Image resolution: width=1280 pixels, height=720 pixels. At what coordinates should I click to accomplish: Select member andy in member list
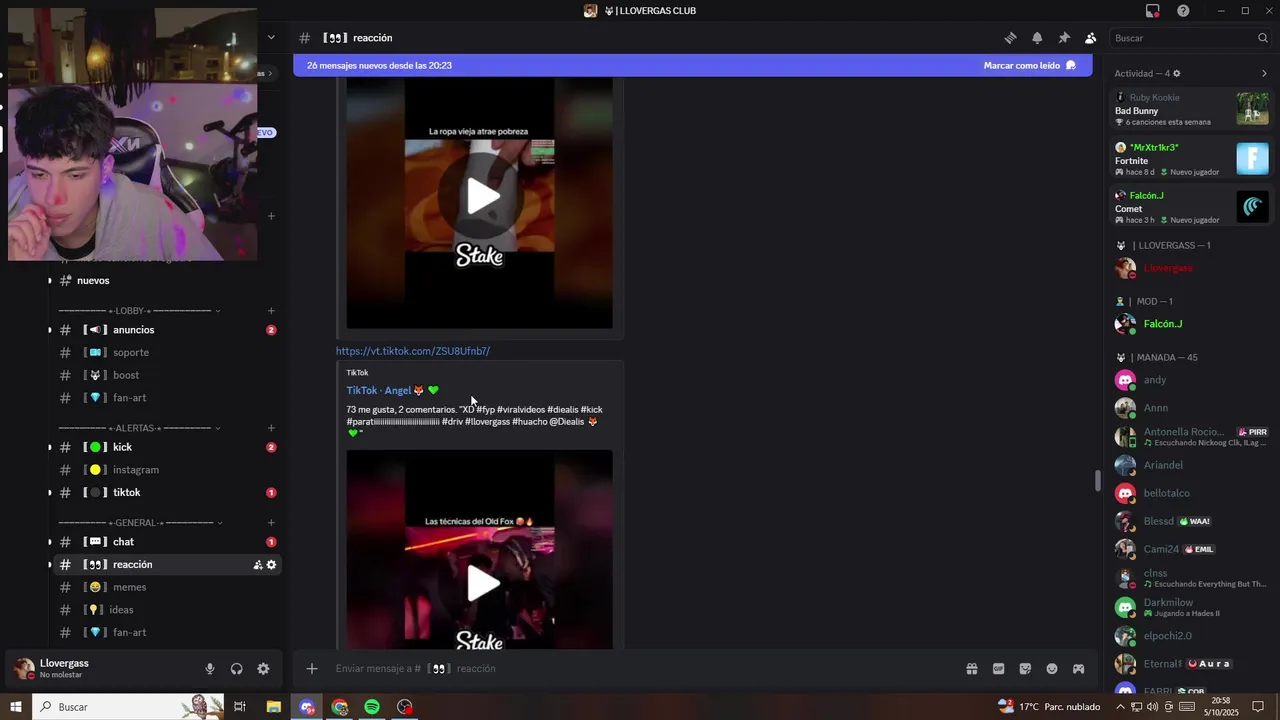click(1191, 380)
